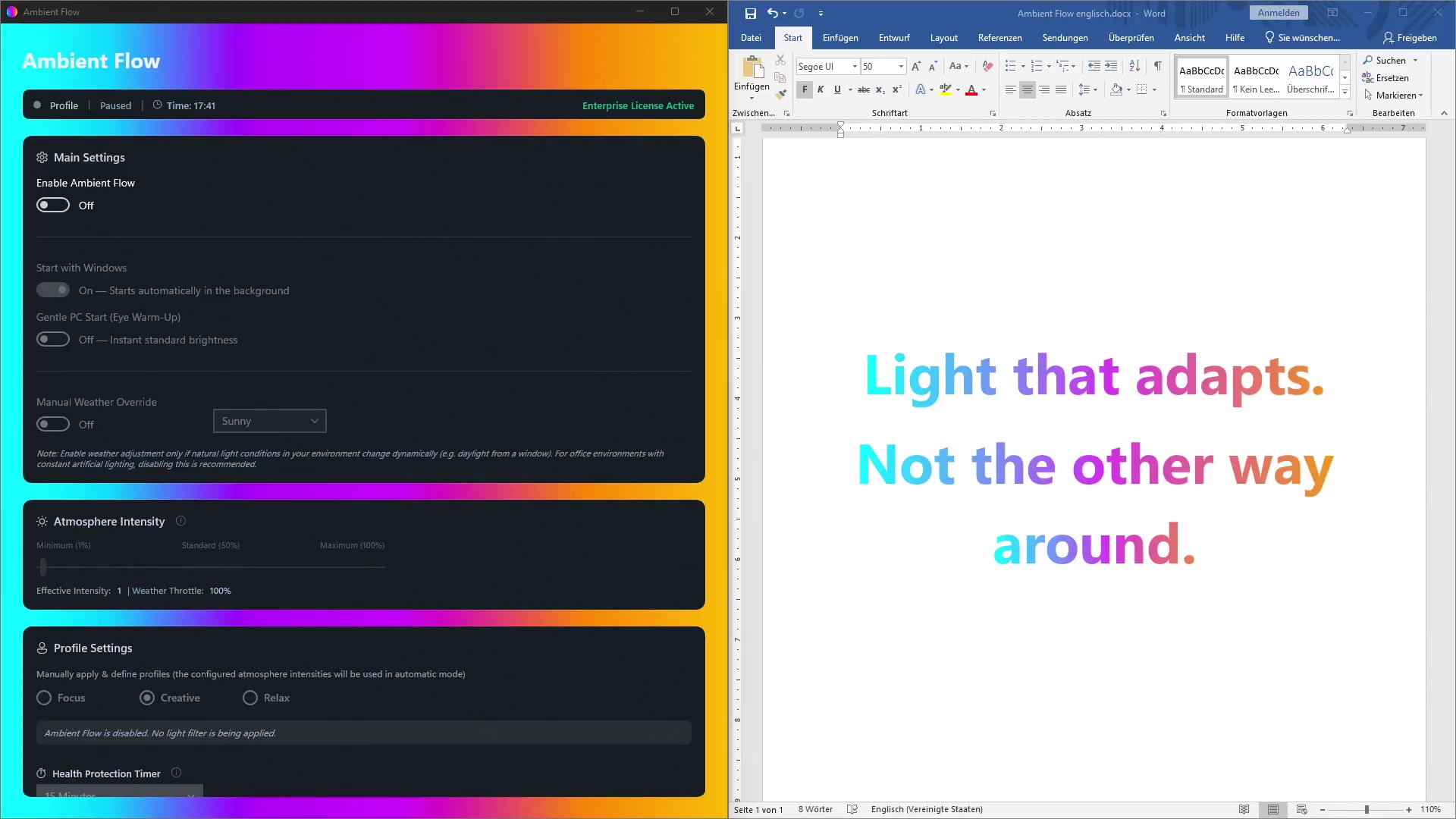The width and height of the screenshot is (1456, 819).
Task: Select the Relax profile radio button
Action: [x=250, y=698]
